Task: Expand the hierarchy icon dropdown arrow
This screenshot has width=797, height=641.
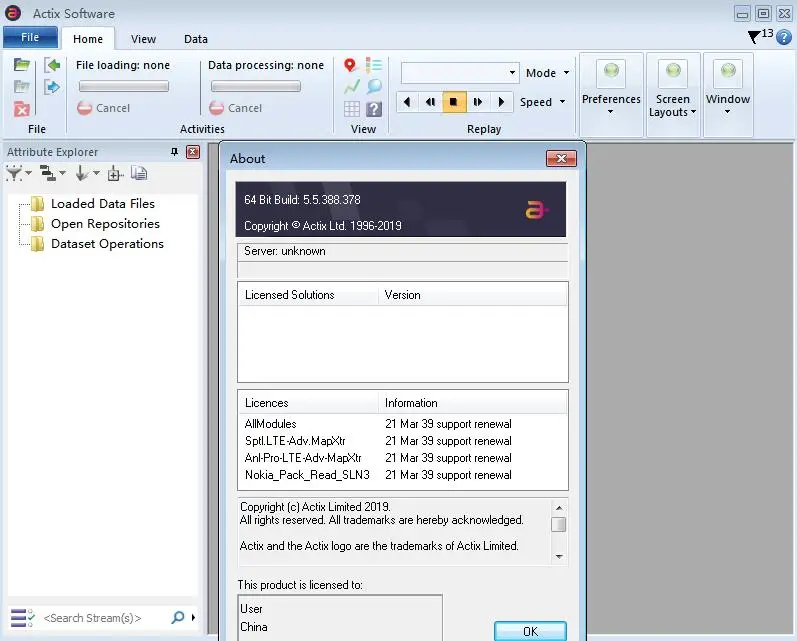Action: click(x=62, y=173)
